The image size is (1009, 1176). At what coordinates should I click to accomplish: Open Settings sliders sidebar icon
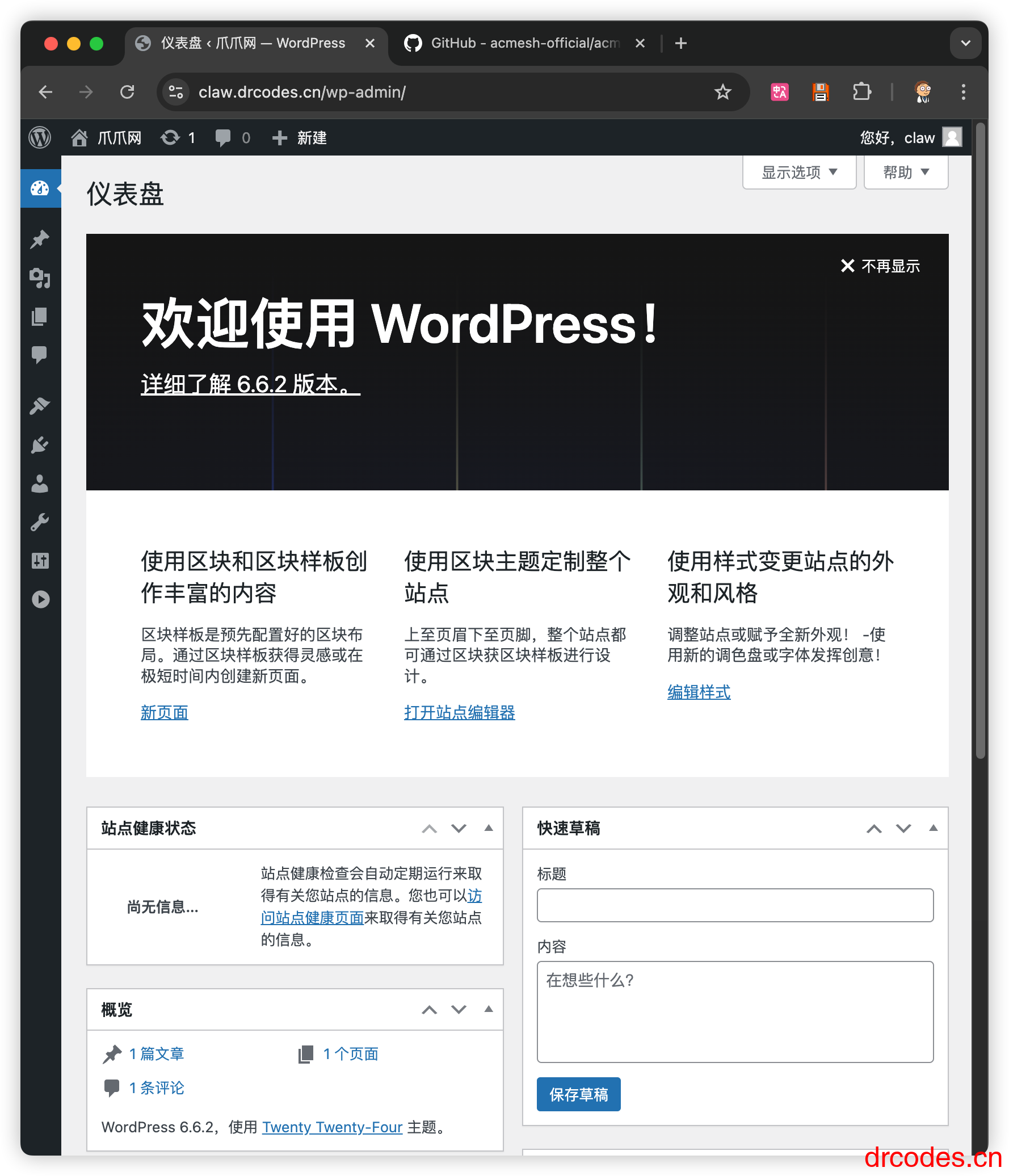(40, 561)
